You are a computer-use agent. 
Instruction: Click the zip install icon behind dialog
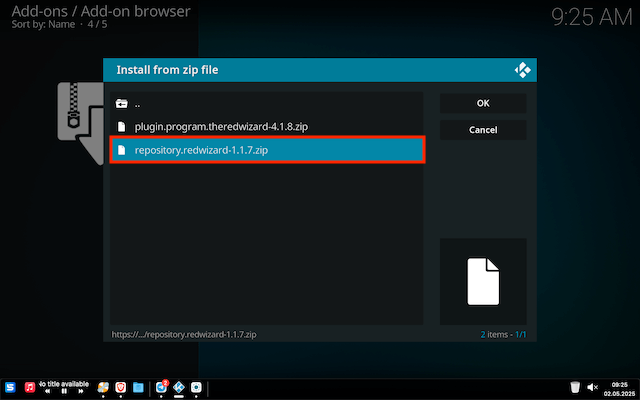pos(80,123)
